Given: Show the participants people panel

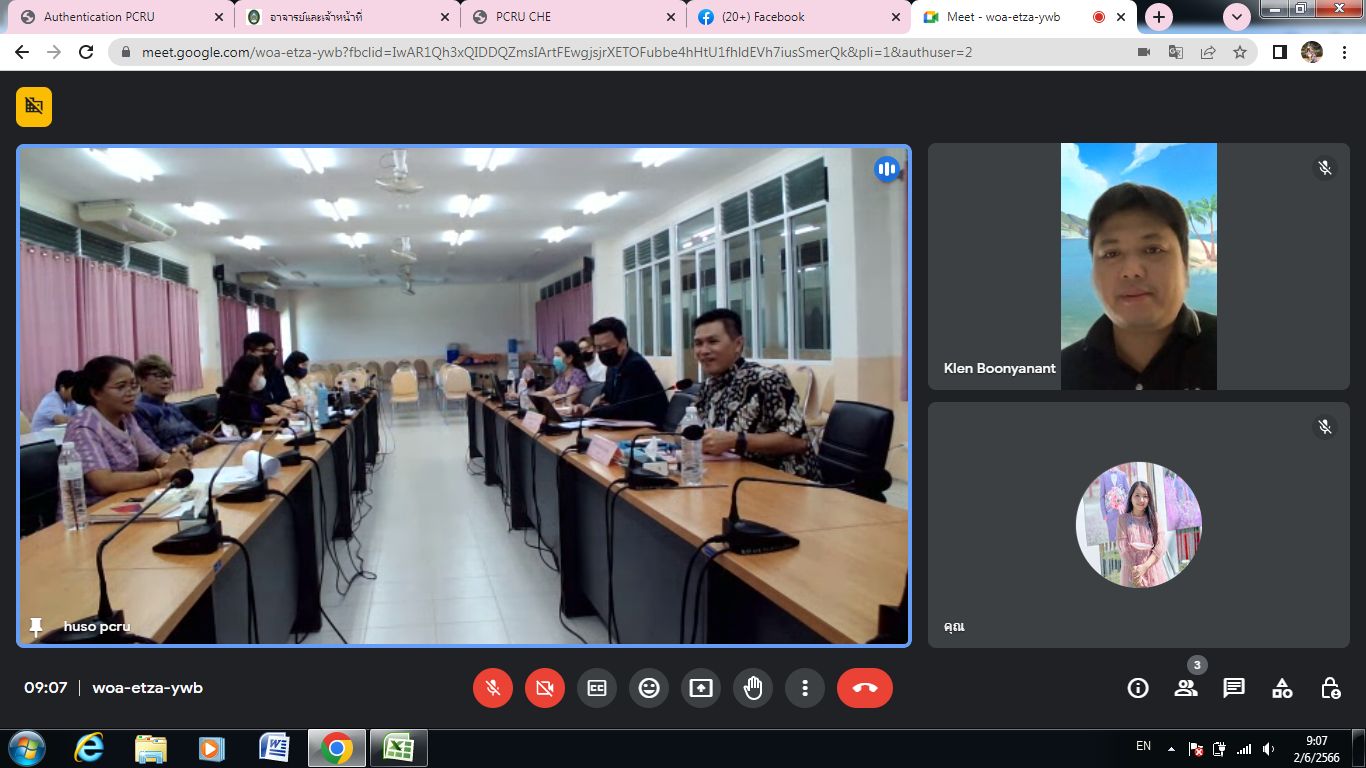Looking at the screenshot, I should (1186, 688).
